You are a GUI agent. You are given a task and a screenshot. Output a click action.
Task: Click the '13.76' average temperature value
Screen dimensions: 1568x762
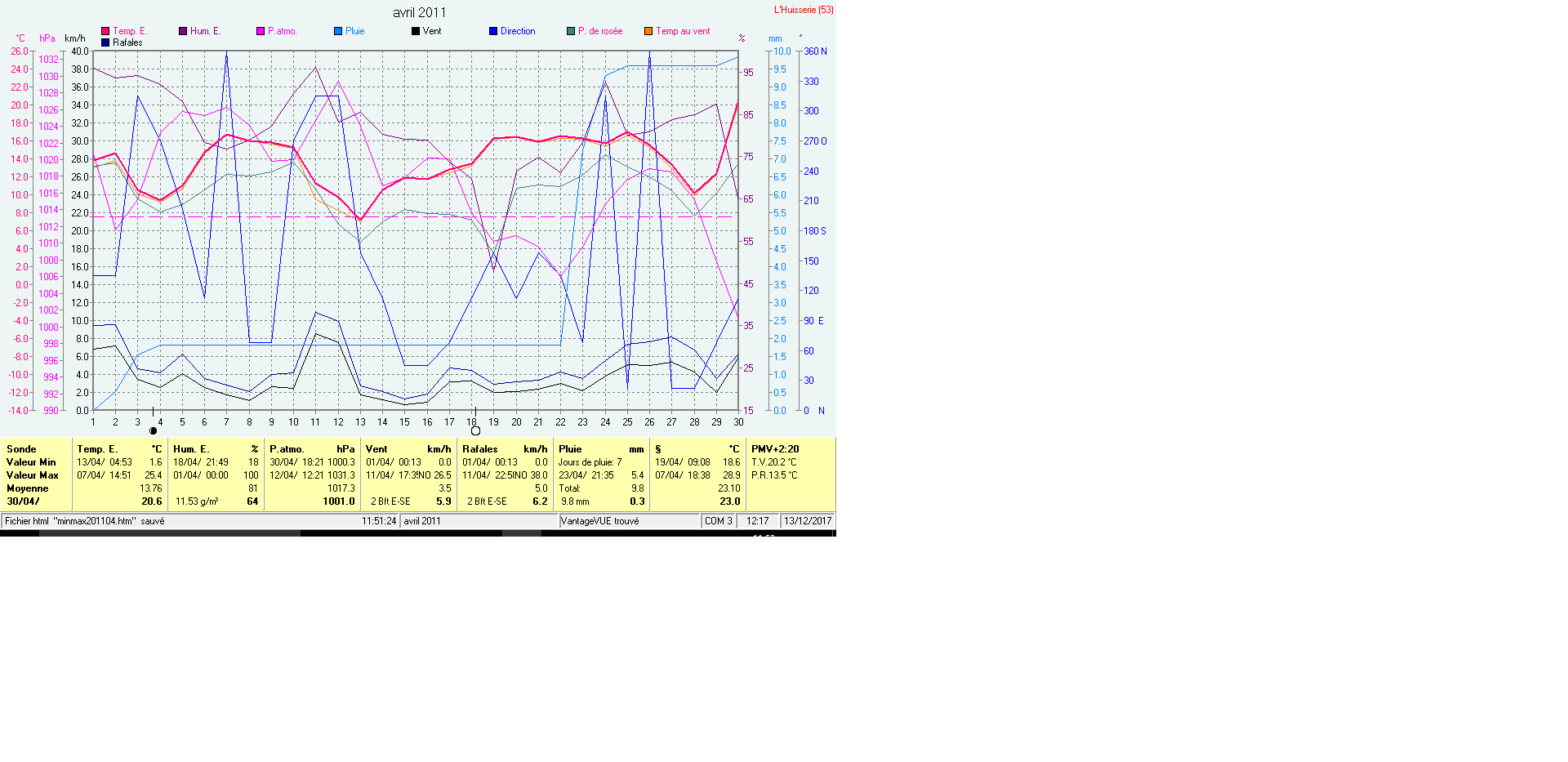pos(151,488)
